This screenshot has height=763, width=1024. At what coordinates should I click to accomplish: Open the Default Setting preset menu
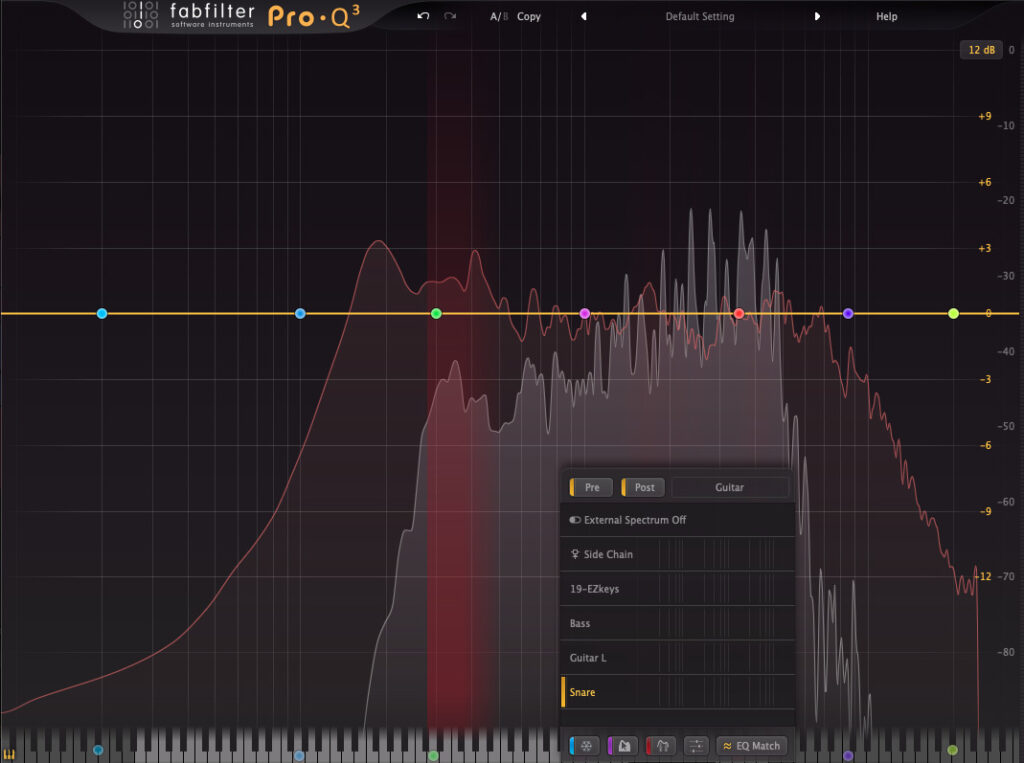pos(699,17)
